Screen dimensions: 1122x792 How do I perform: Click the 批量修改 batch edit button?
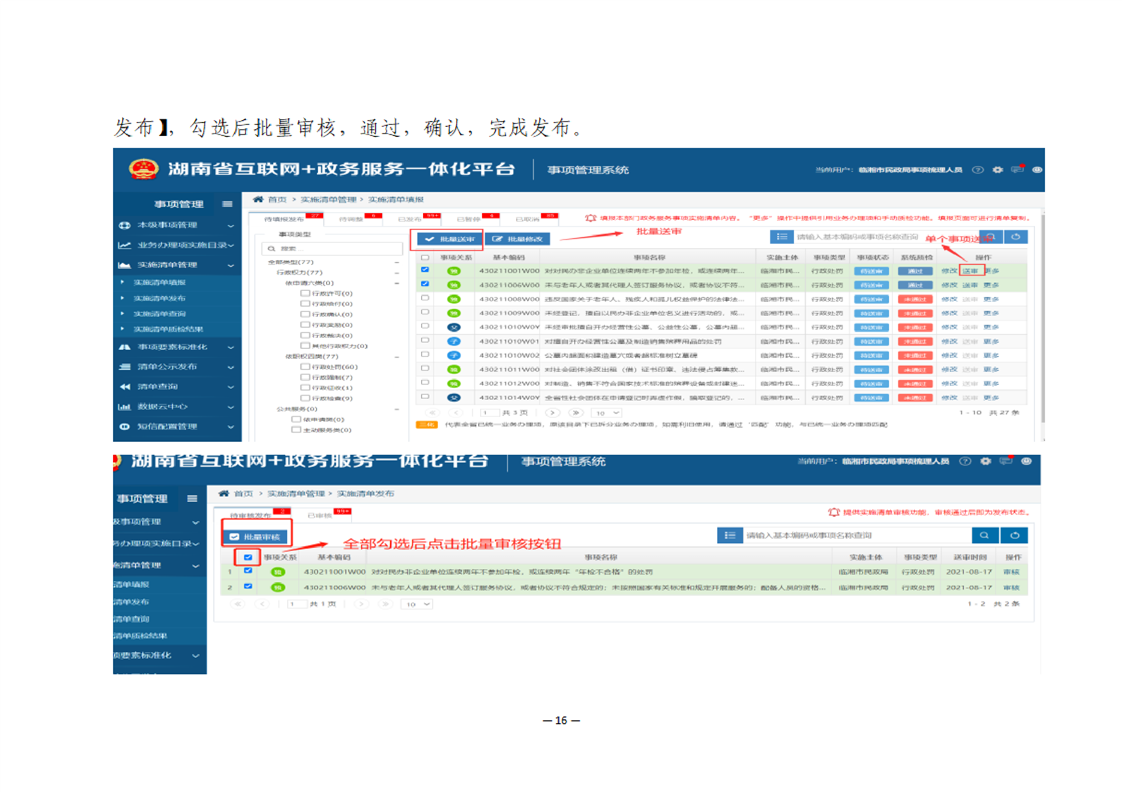[518, 239]
